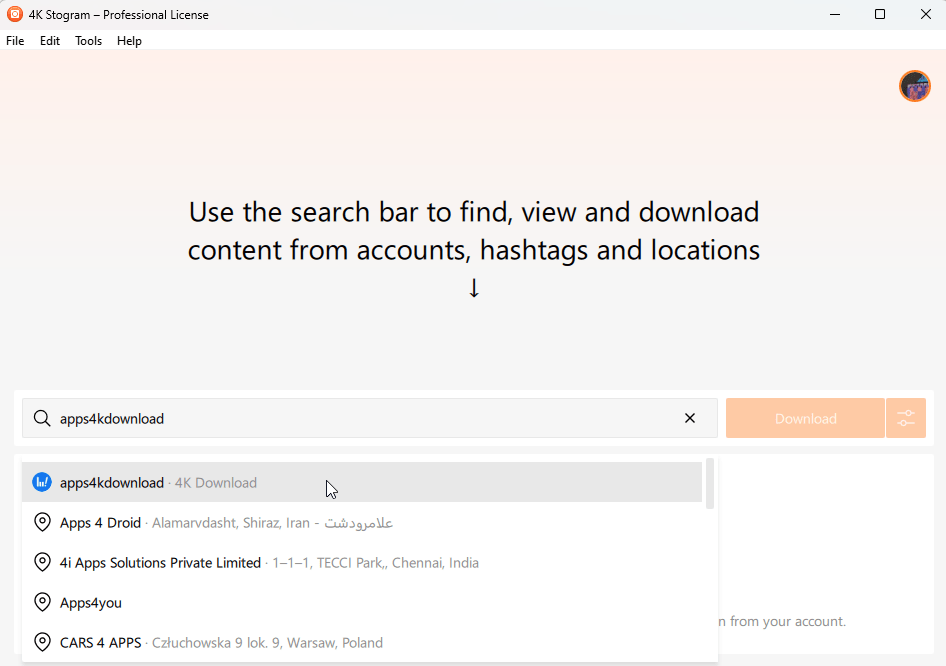Clear the search text with X
This screenshot has width=946, height=666.
pyautogui.click(x=690, y=418)
